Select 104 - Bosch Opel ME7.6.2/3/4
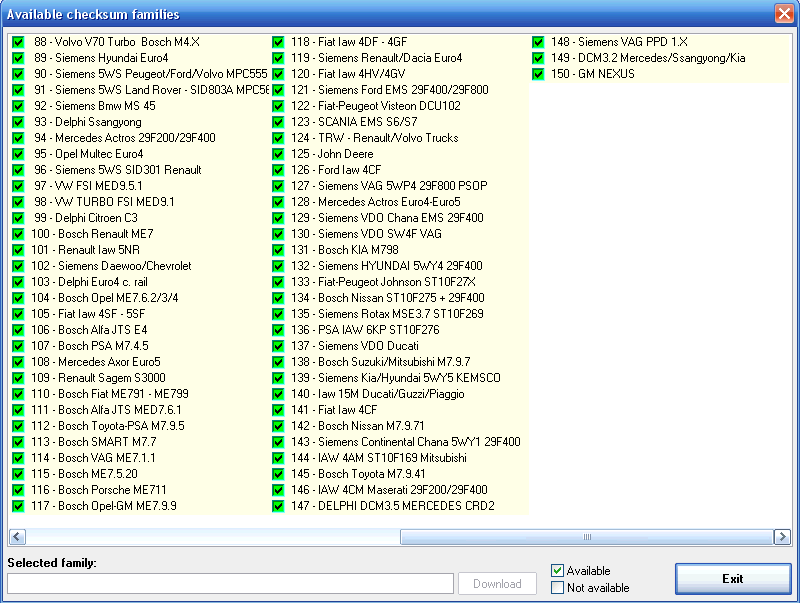Image resolution: width=800 pixels, height=603 pixels. click(105, 298)
